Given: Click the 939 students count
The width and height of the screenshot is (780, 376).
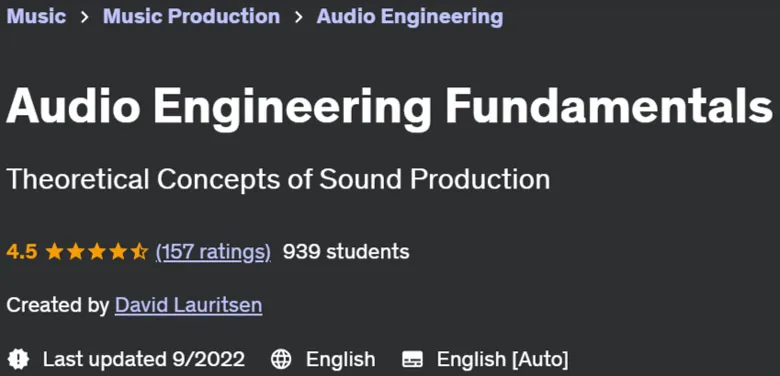Looking at the screenshot, I should point(346,252).
